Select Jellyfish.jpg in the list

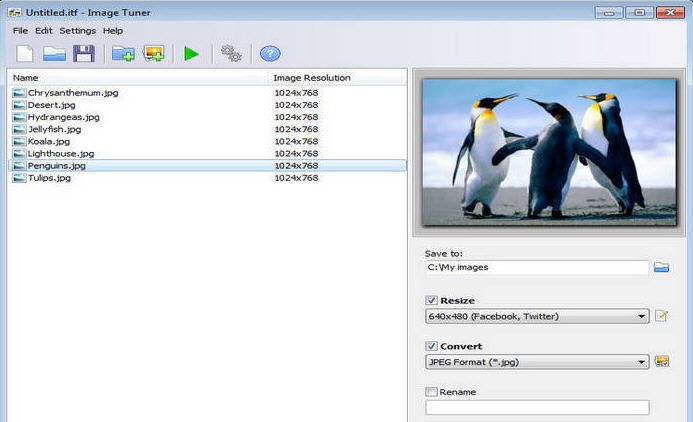pyautogui.click(x=54, y=129)
